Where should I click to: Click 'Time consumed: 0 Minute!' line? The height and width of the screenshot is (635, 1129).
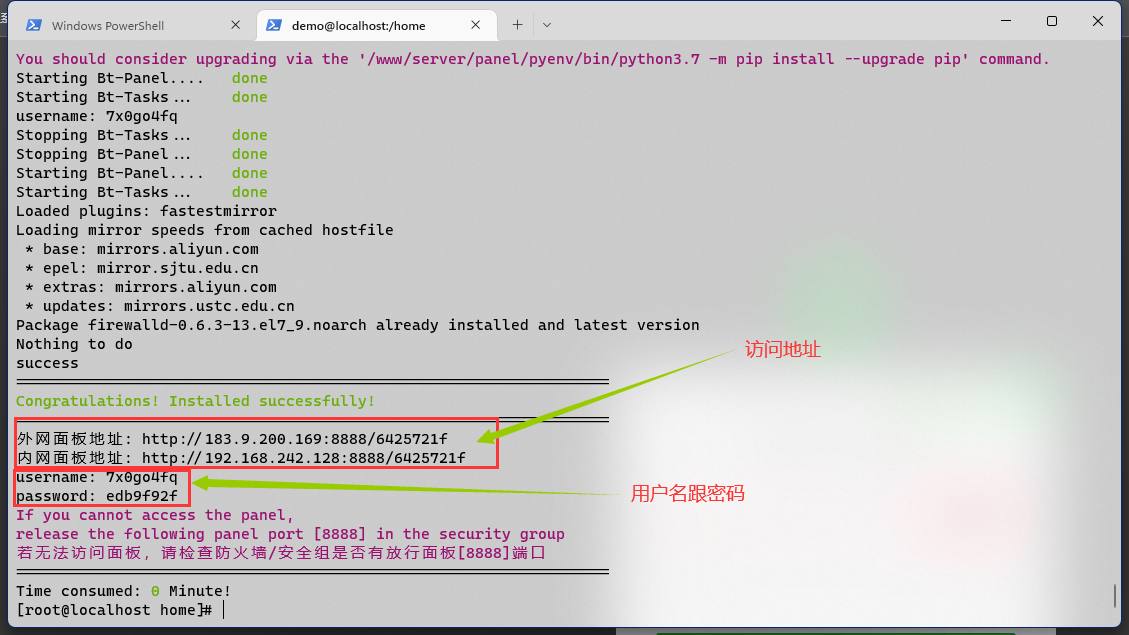(x=123, y=591)
